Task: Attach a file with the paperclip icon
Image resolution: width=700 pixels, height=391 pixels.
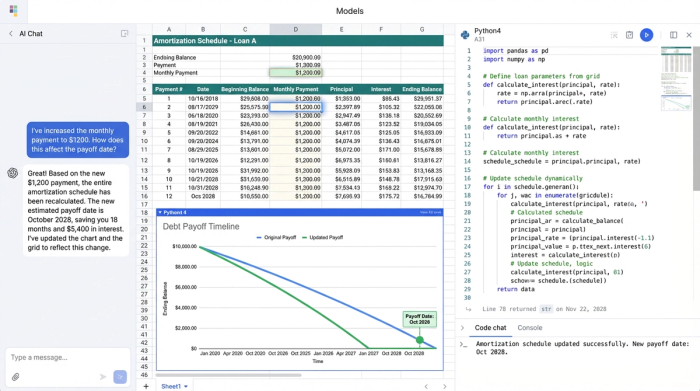Action: pyautogui.click(x=16, y=377)
